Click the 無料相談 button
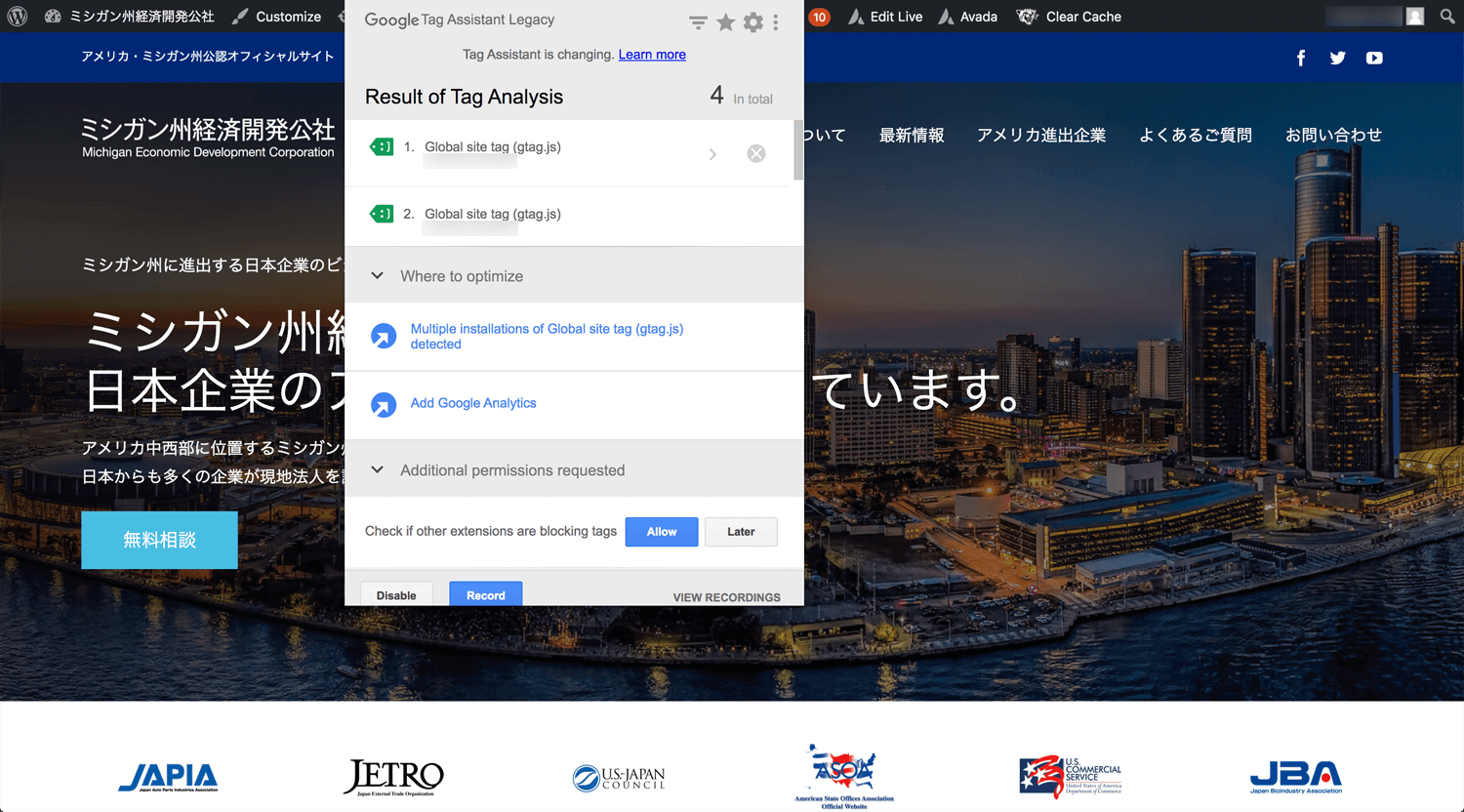This screenshot has height=812, width=1464. tap(159, 540)
